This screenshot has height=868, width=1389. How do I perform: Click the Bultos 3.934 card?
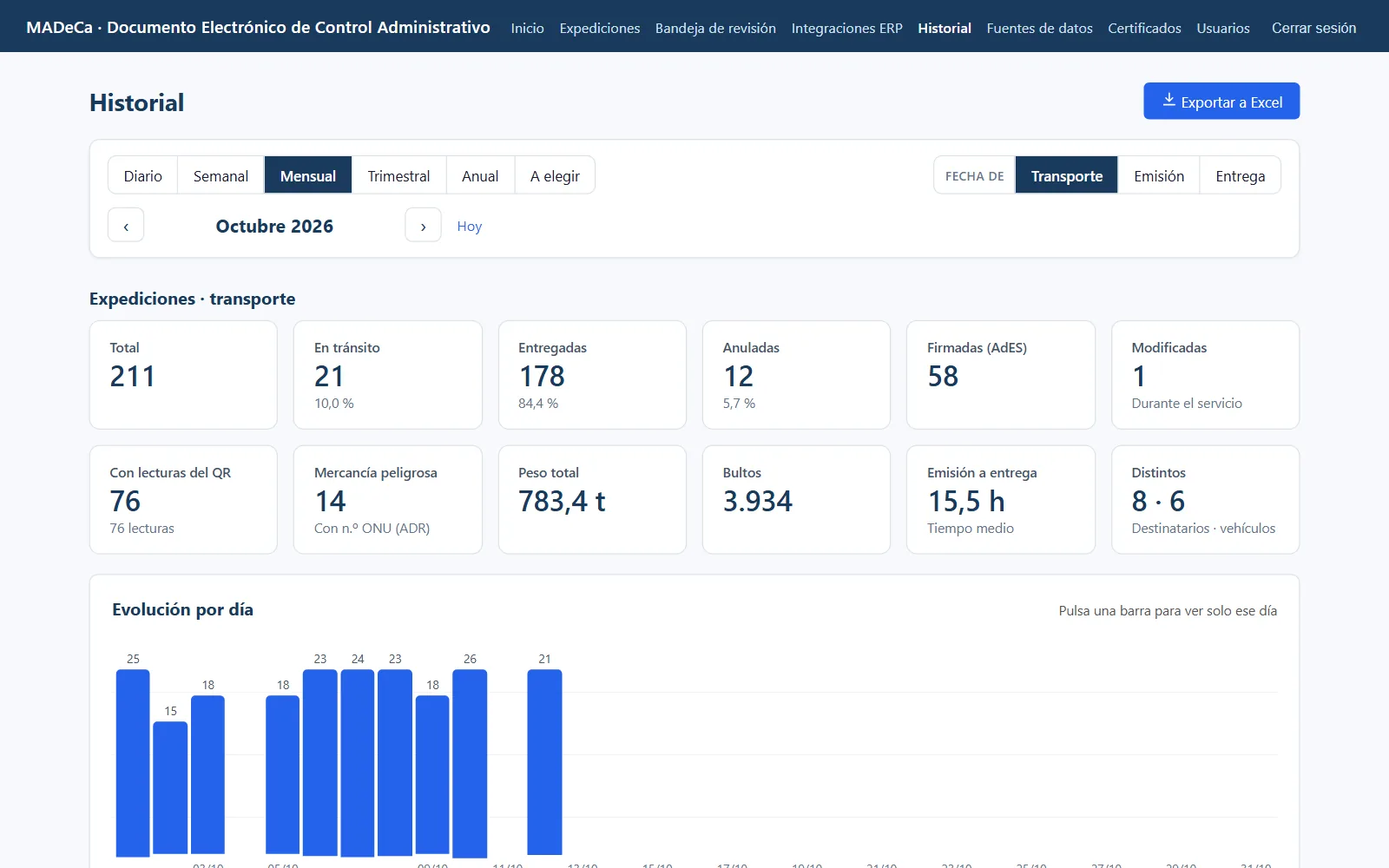[x=796, y=500]
